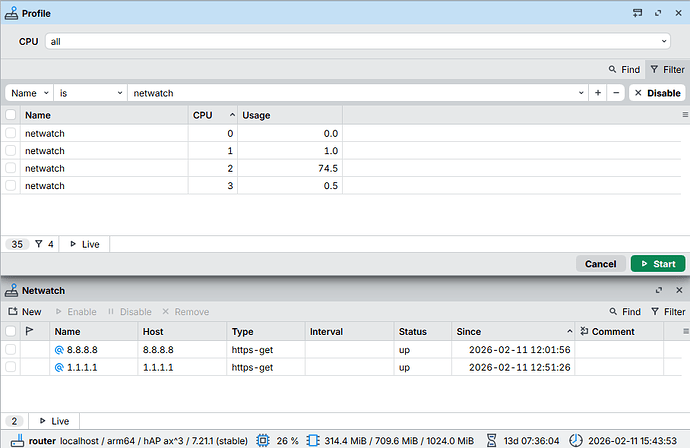Click the 74.5 usage value
This screenshot has height=448, width=690.
(328, 169)
